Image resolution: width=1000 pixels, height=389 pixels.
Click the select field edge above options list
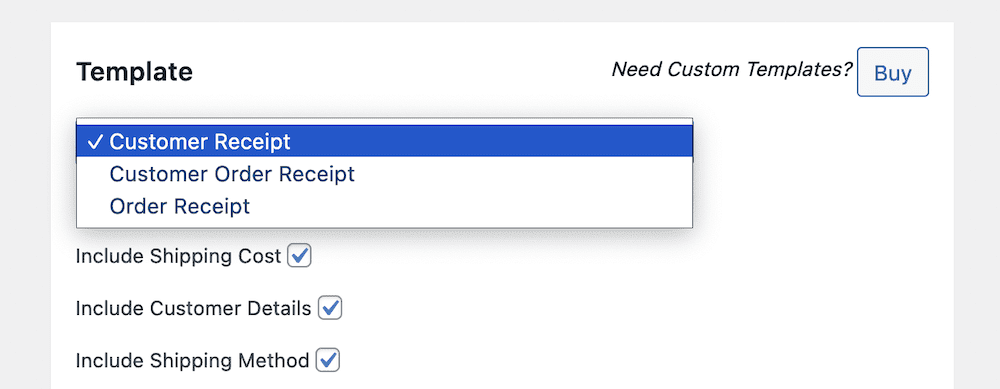pos(385,121)
